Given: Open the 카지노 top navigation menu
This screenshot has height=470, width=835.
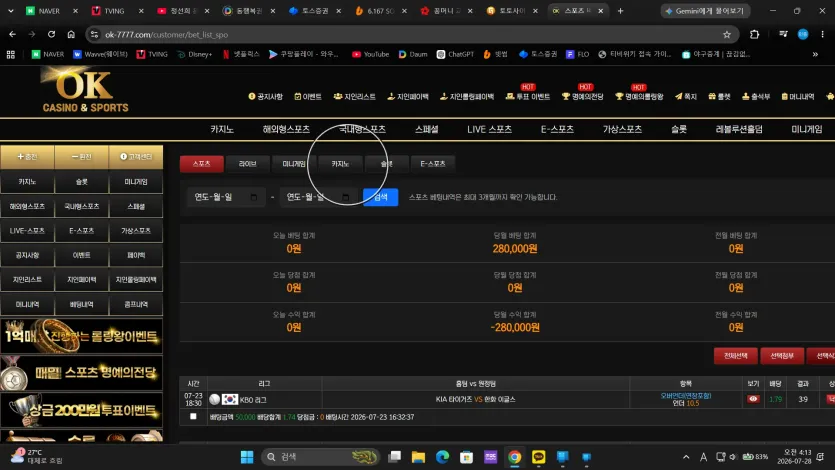Looking at the screenshot, I should (222, 129).
